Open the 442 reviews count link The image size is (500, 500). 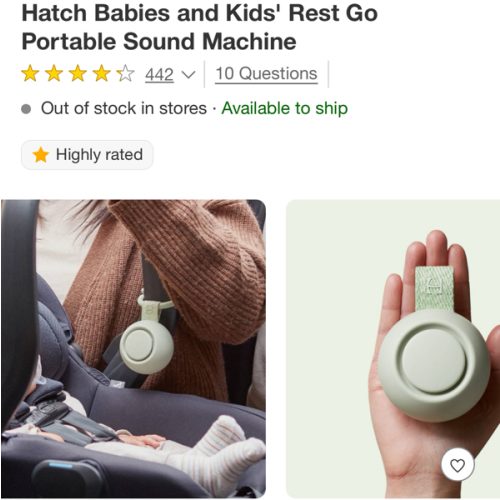(x=159, y=74)
